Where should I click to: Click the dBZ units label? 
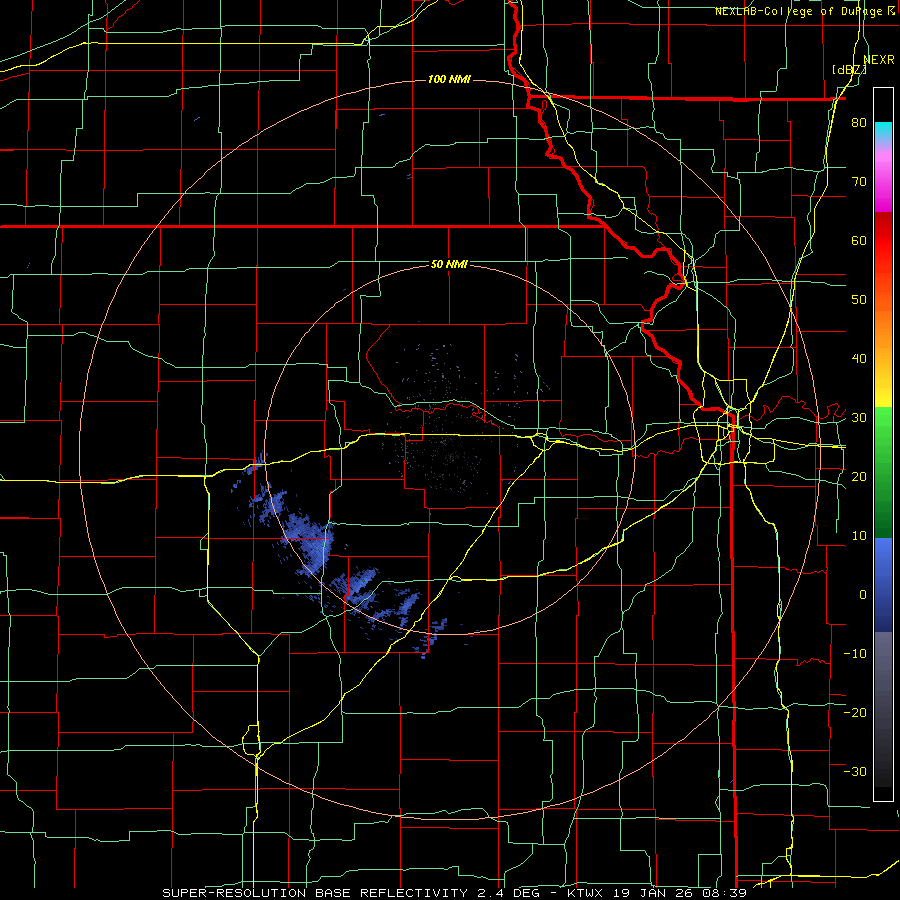pyautogui.click(x=849, y=70)
